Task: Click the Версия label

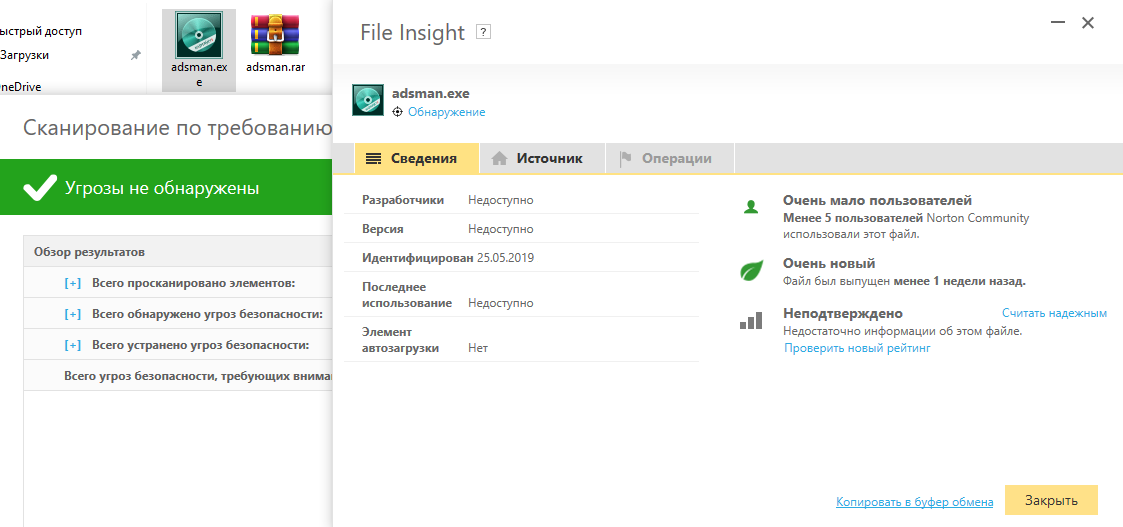Action: [x=383, y=229]
